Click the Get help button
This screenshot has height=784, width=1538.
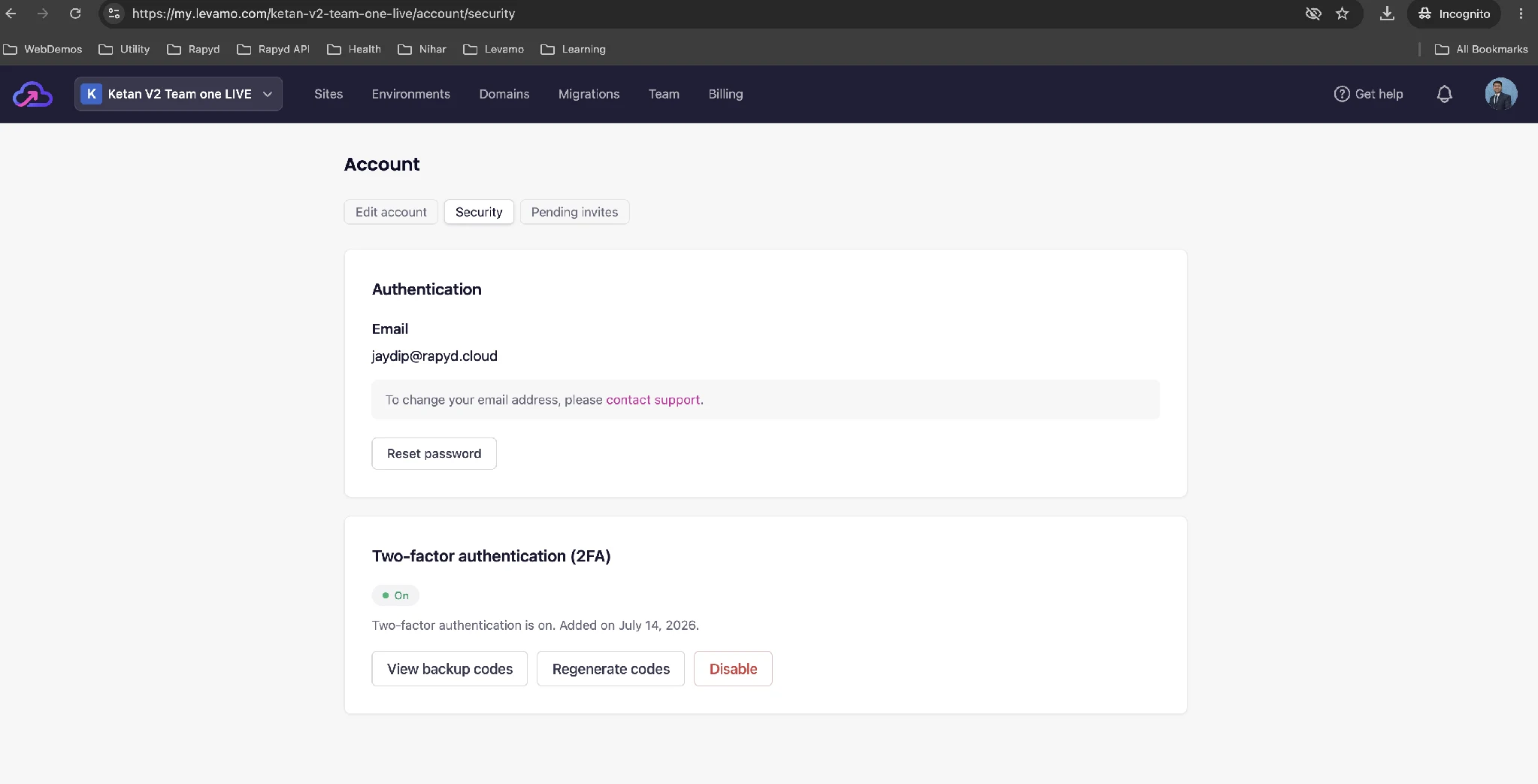pos(1368,94)
